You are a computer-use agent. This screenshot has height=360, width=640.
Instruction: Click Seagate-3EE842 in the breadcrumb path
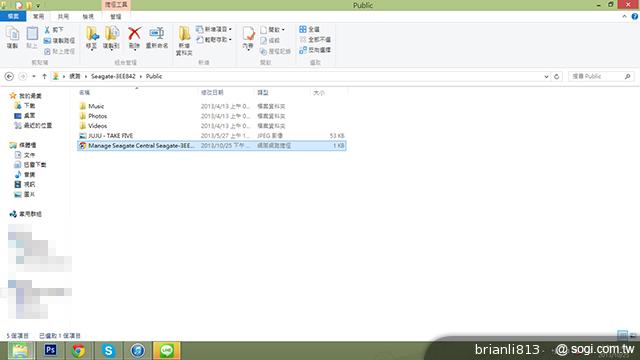pos(113,76)
